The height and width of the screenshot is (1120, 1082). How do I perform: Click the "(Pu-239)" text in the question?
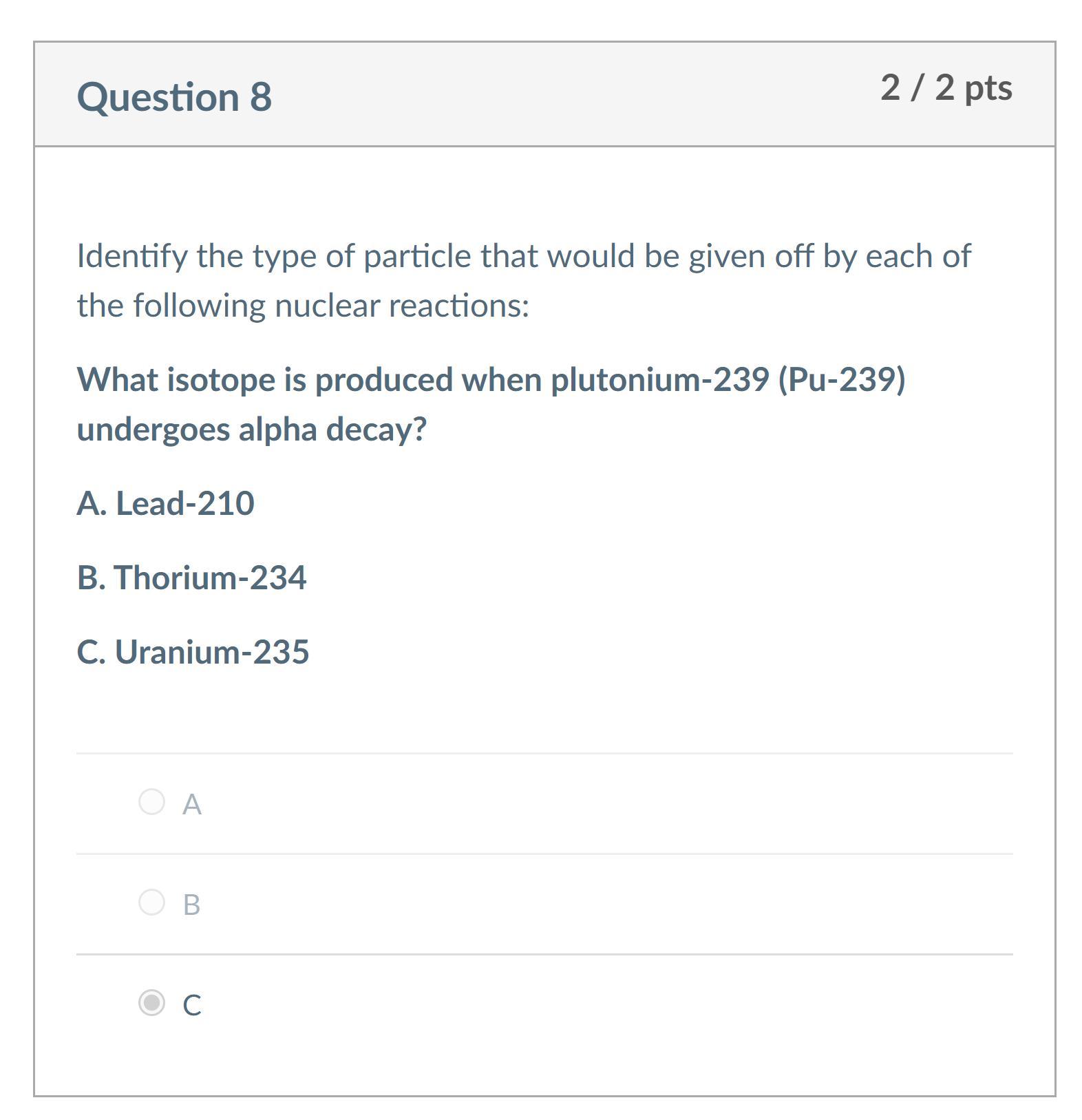tap(841, 379)
